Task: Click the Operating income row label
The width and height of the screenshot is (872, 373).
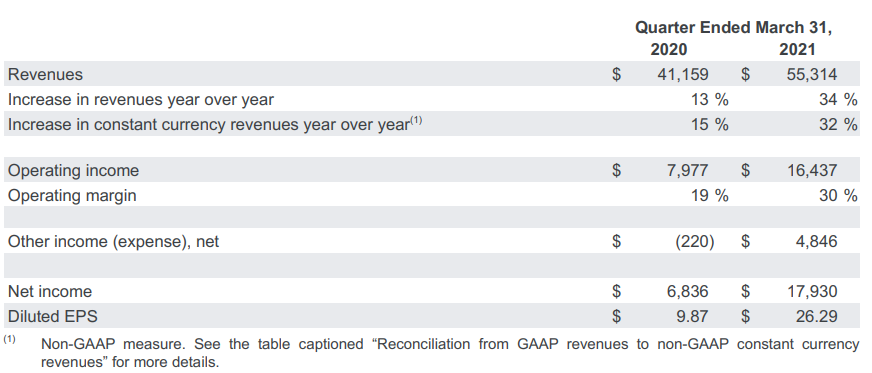Action: (73, 170)
